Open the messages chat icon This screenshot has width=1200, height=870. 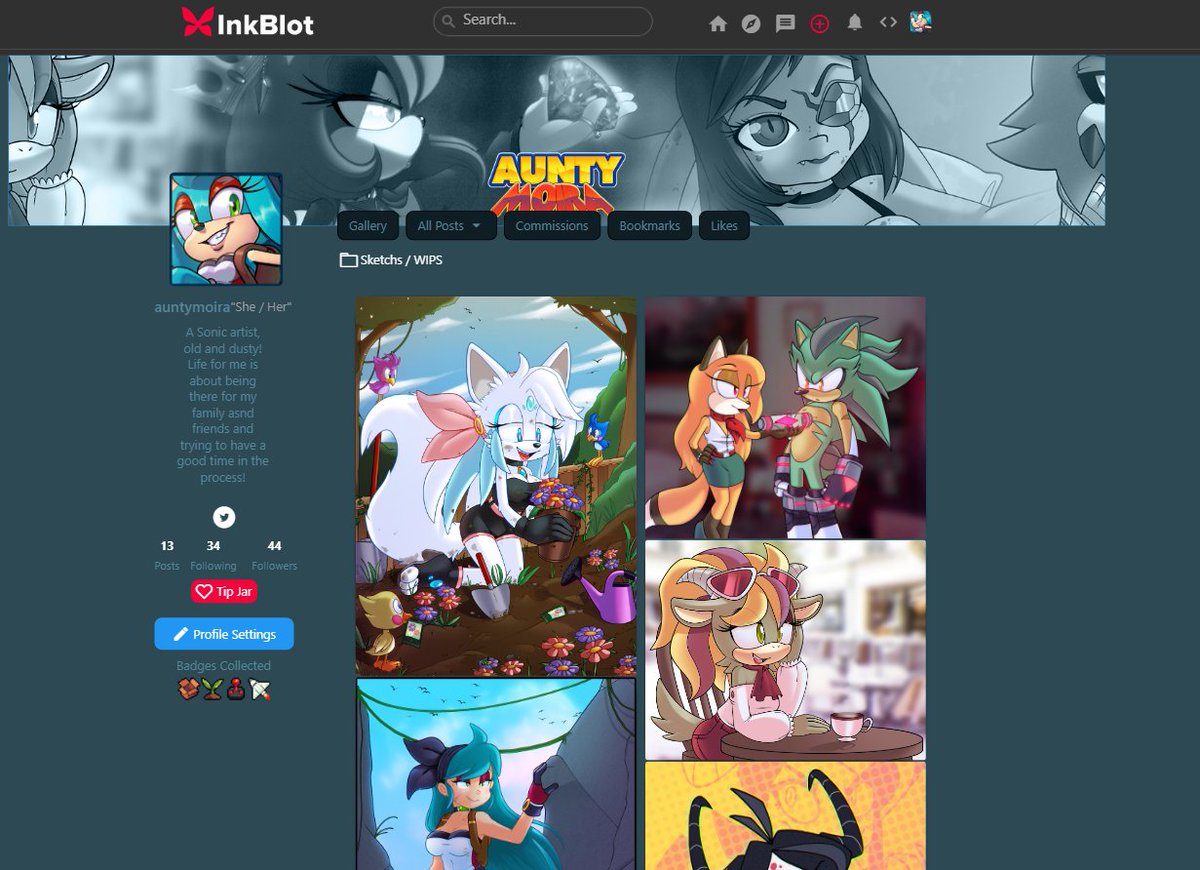tap(786, 23)
